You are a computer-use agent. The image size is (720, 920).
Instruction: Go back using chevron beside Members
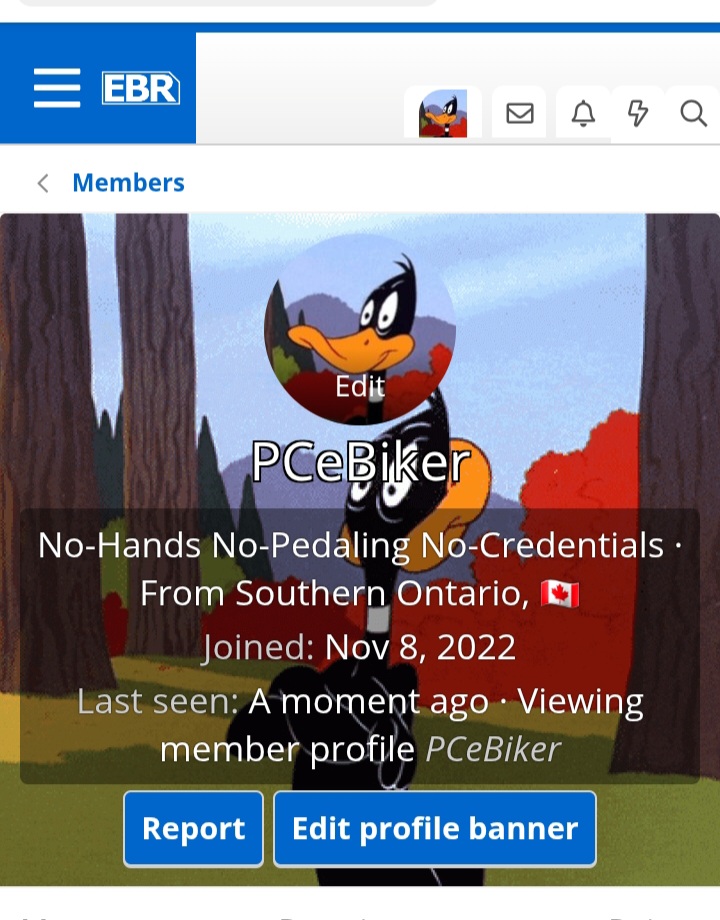[x=43, y=183]
